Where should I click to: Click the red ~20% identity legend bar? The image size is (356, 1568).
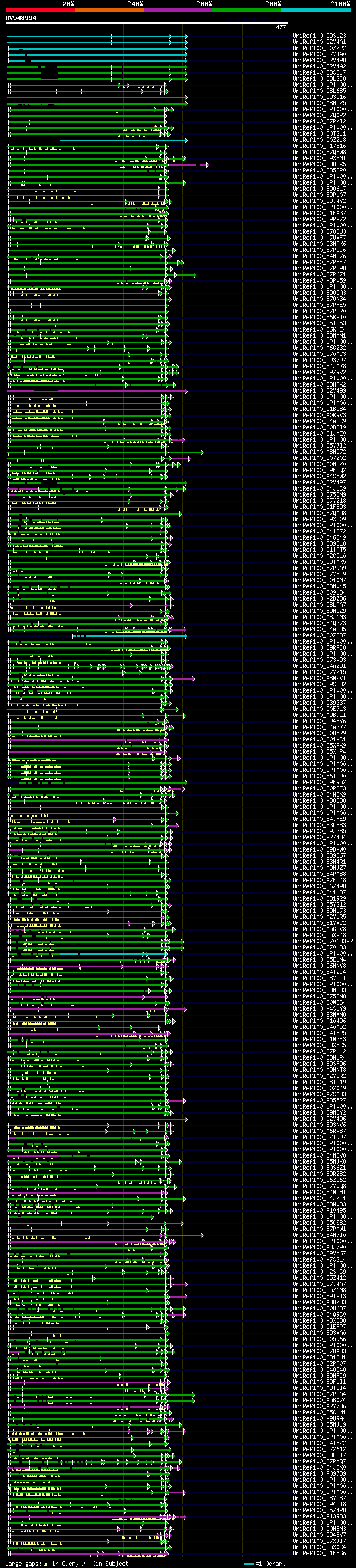(x=39, y=10)
